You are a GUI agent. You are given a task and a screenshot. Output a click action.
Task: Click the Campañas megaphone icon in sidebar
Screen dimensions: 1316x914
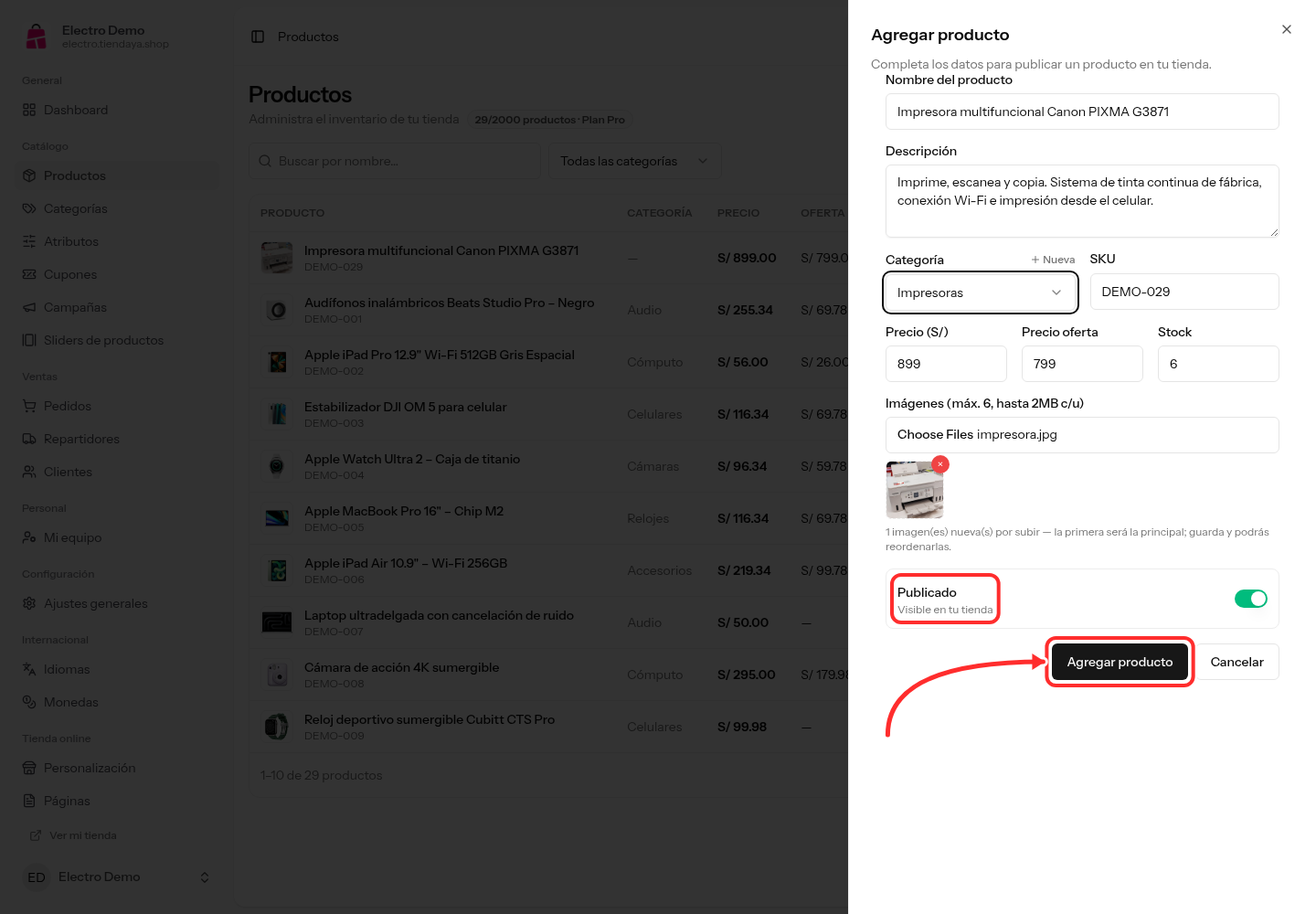[x=29, y=307]
